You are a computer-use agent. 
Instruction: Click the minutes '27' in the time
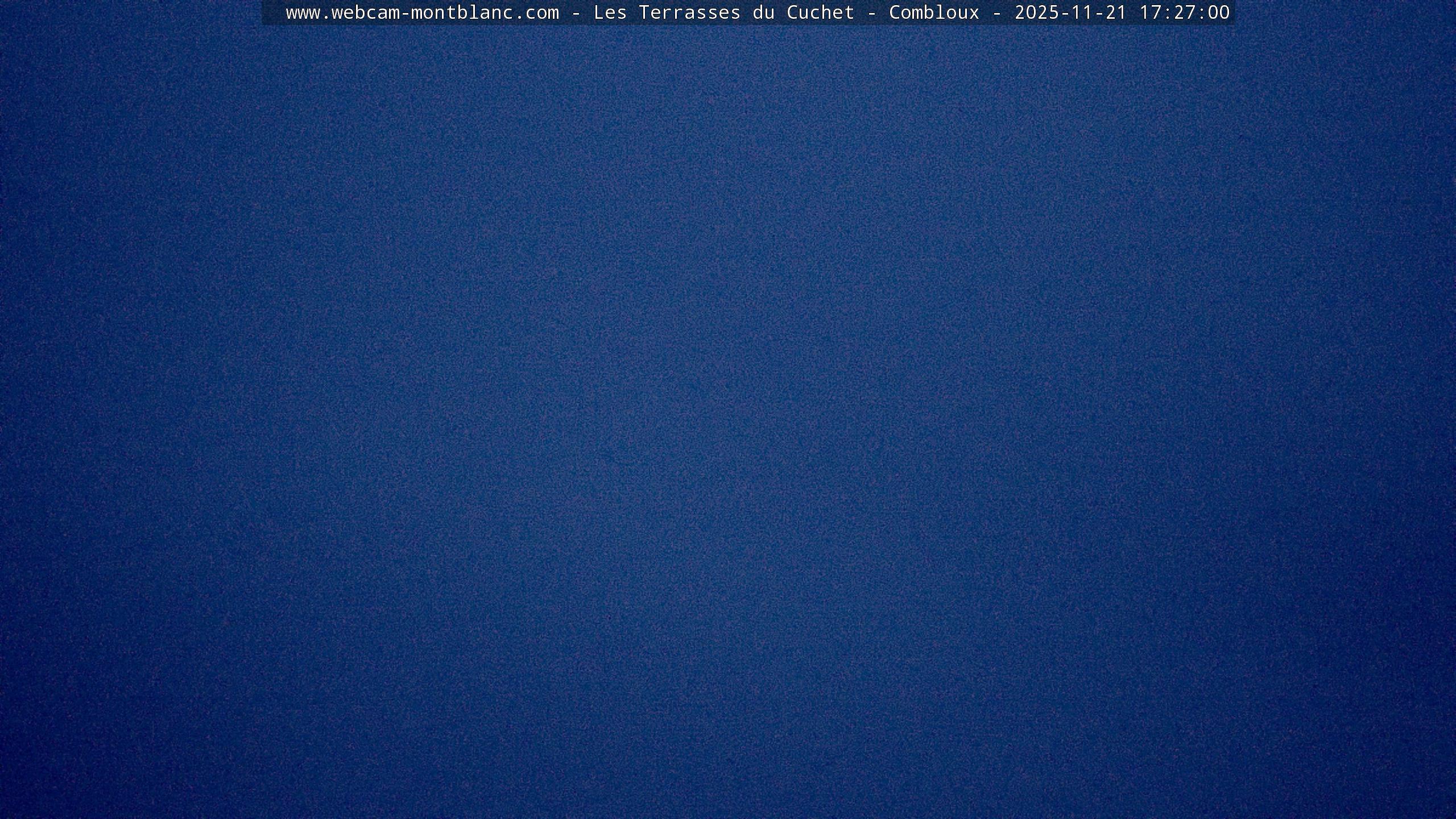tap(1184, 13)
